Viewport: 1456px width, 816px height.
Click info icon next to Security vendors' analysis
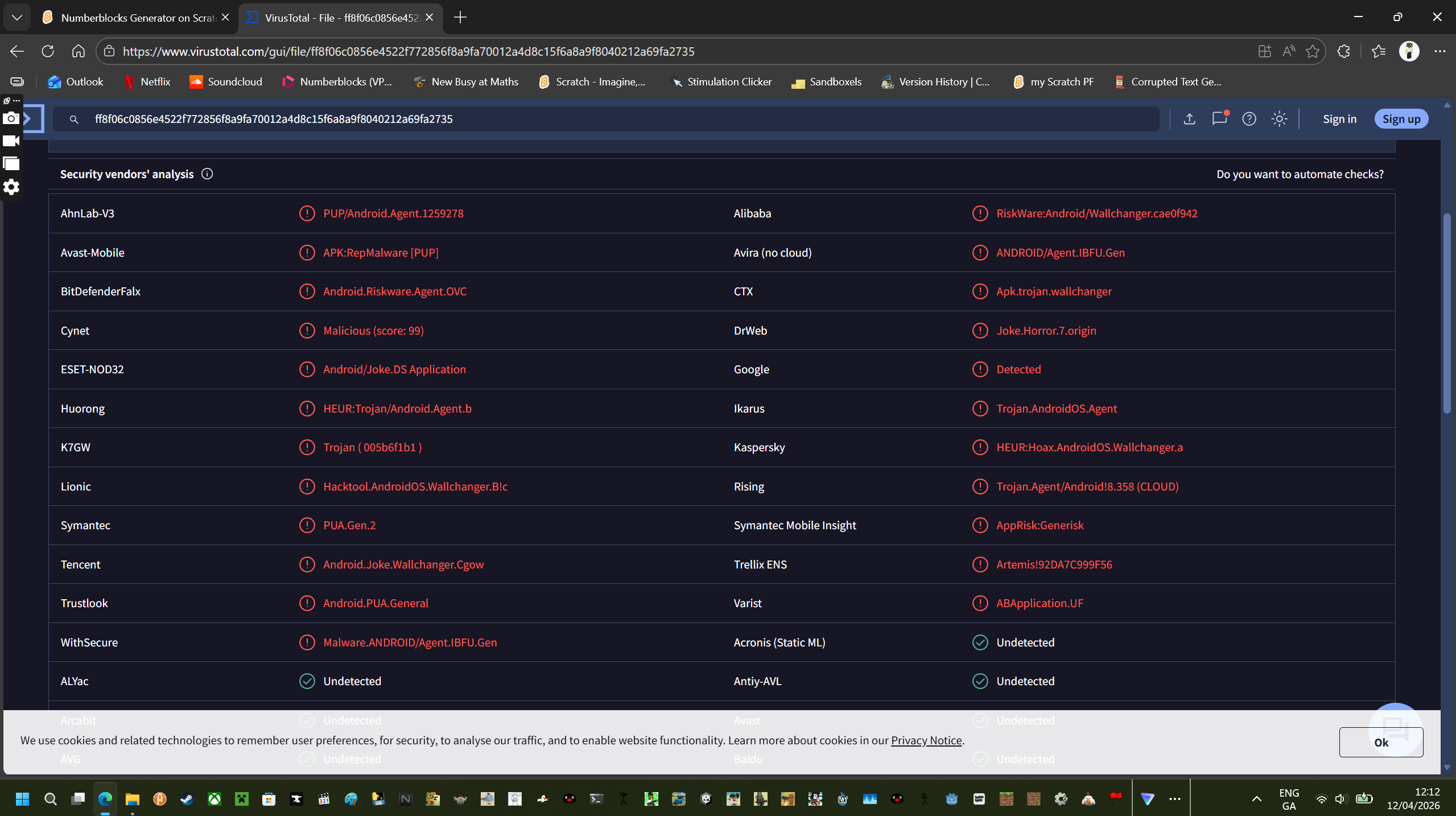tap(207, 174)
